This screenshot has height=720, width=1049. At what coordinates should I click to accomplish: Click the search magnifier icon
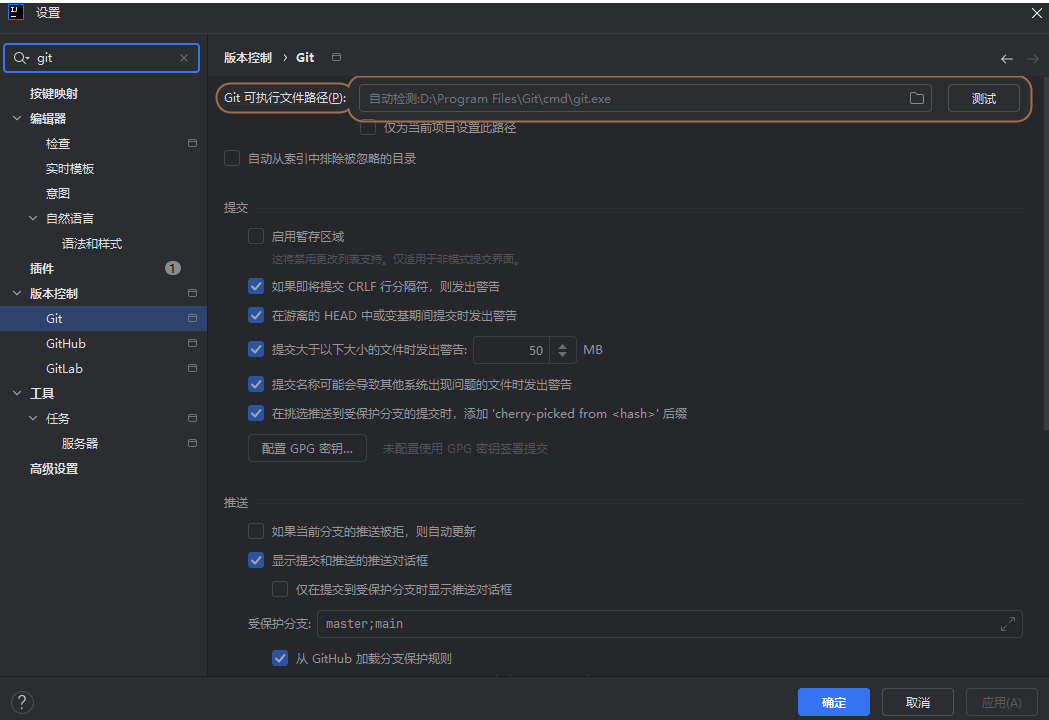click(x=21, y=58)
